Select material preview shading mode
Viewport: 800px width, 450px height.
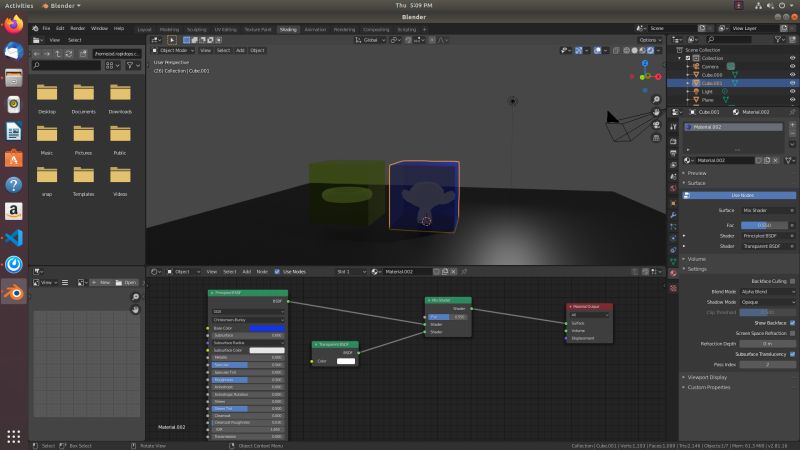point(642,51)
